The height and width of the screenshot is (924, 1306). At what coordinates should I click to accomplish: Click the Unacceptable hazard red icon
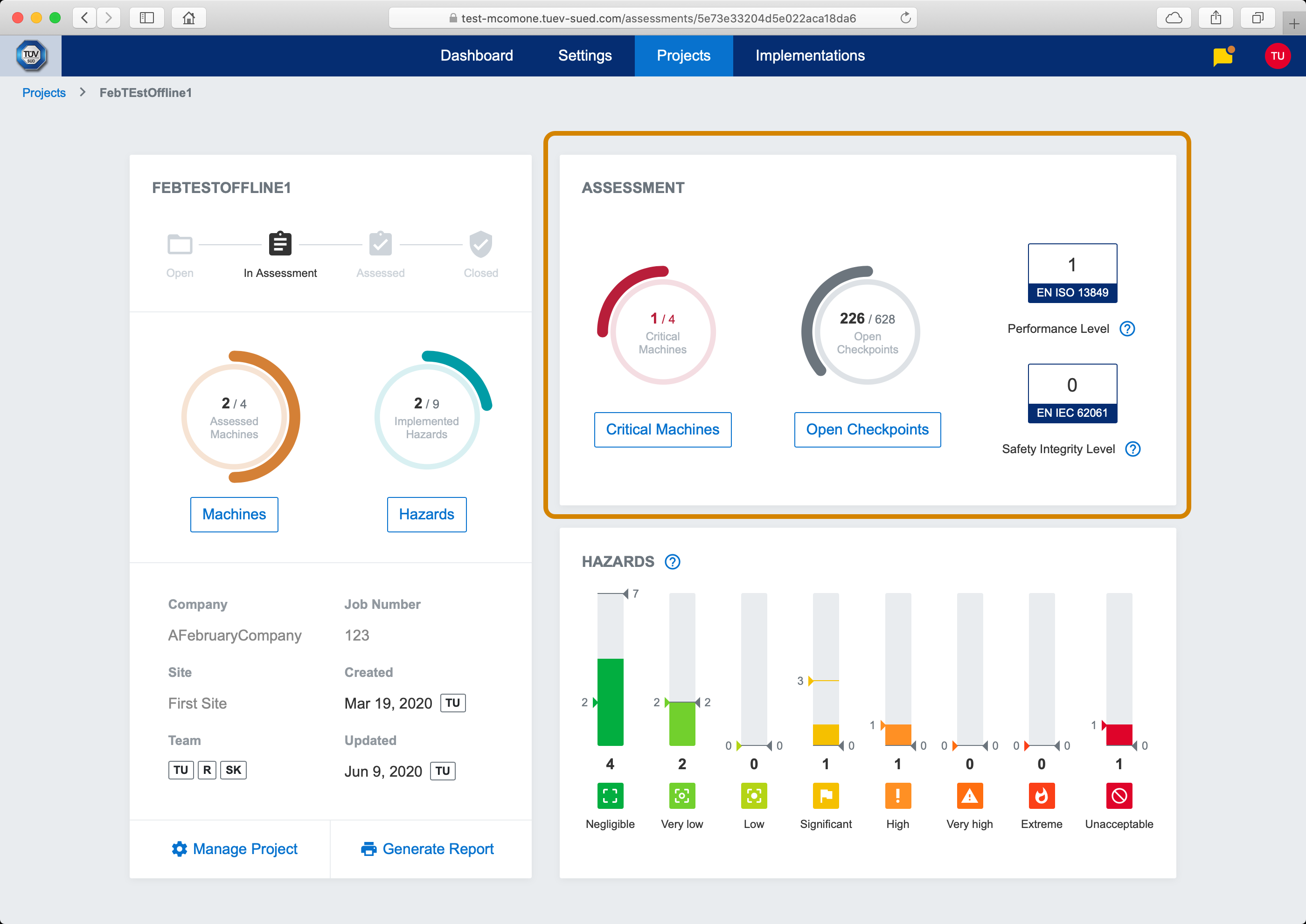(x=1118, y=795)
